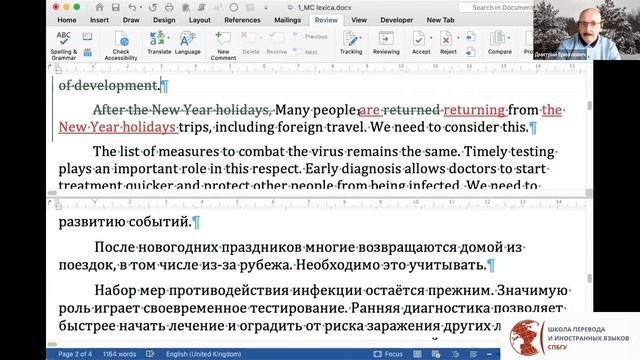The width and height of the screenshot is (640, 360).
Task: Jump to the next tracked change
Action: (471, 52)
